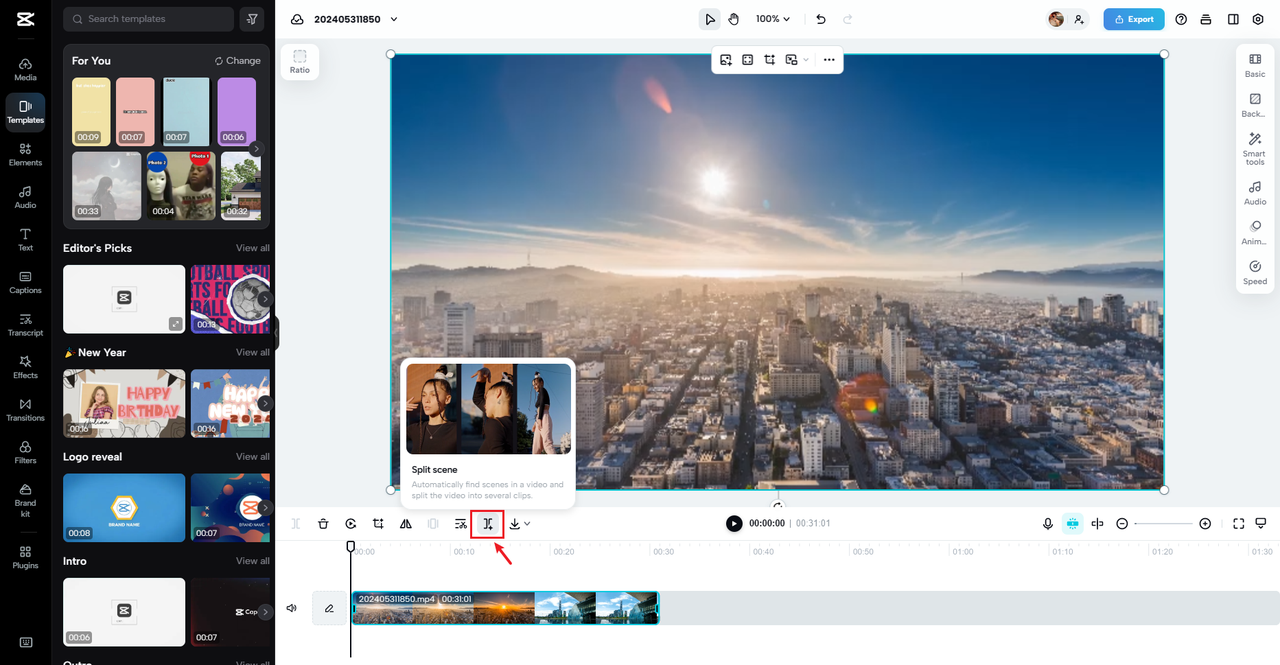Click the fit-to-frame icon in floating toolbar
1280x665 pixels.
[747, 60]
